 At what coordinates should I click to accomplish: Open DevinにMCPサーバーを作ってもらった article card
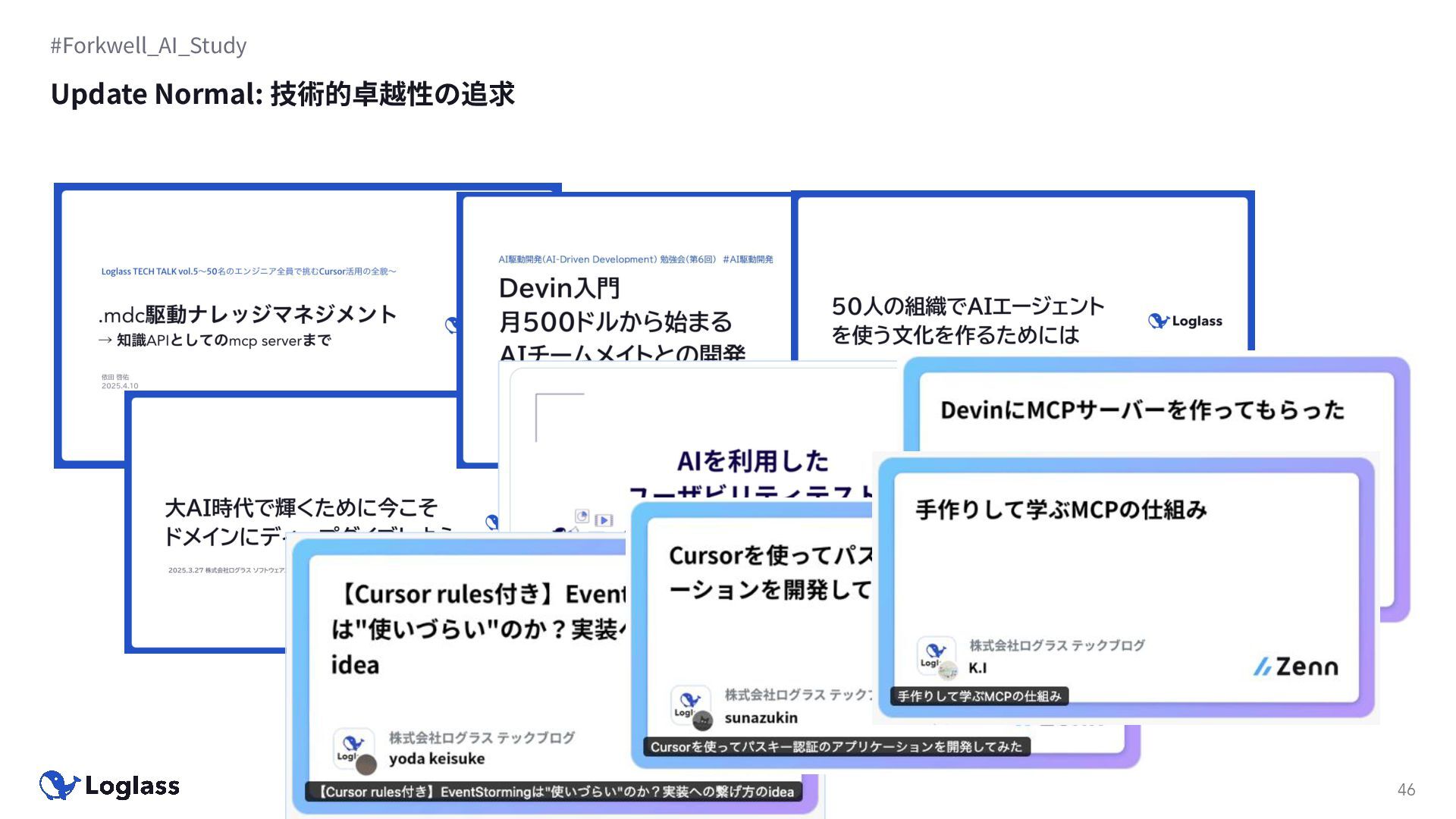pos(1142,410)
